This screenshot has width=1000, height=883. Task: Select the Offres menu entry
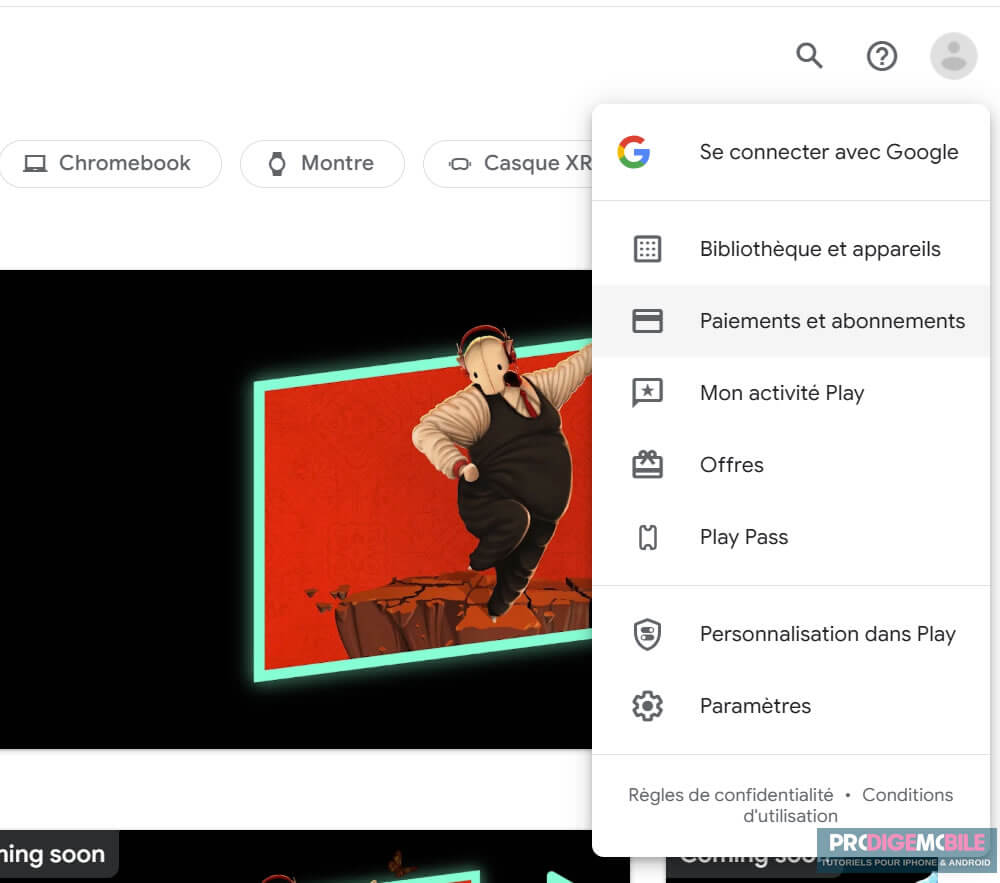click(791, 465)
